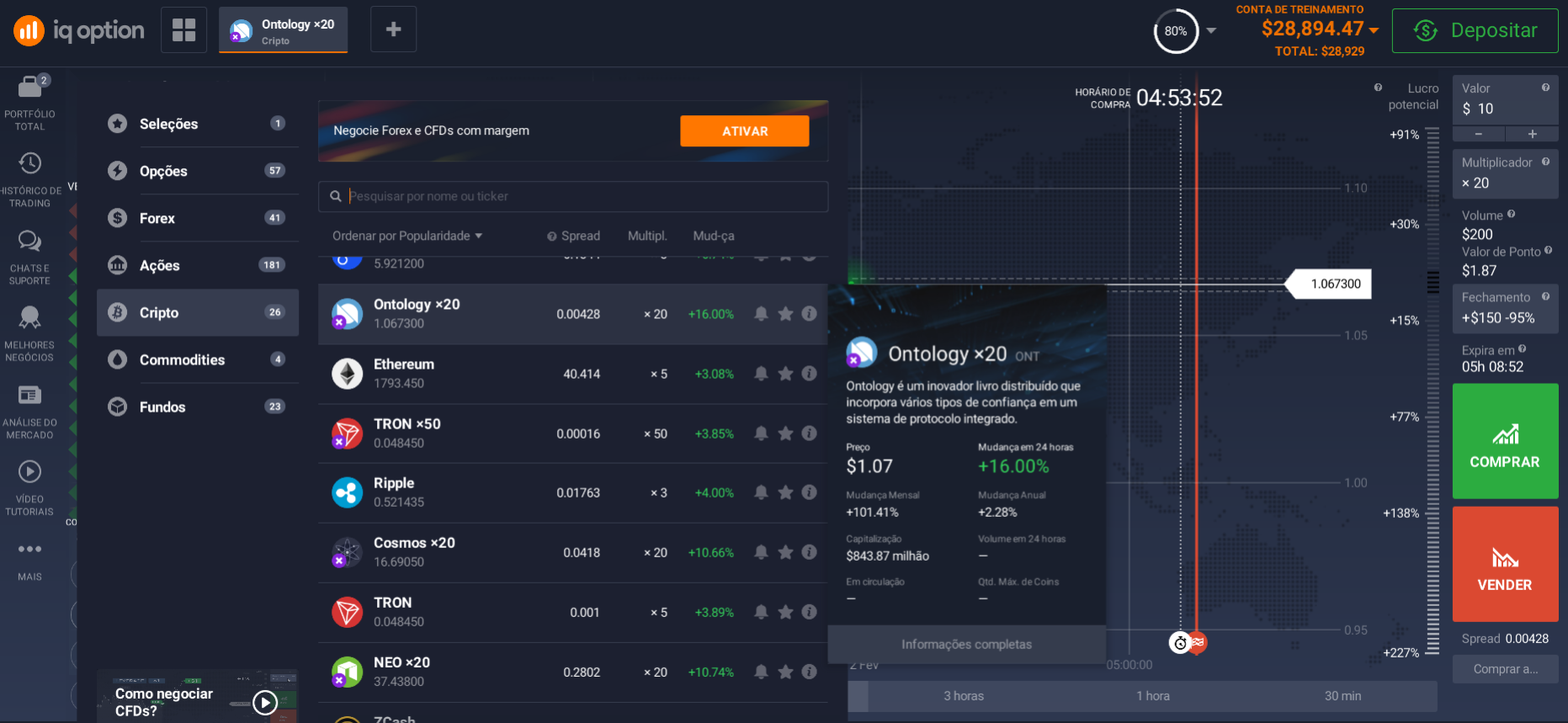Select the Opções category

pos(198,171)
